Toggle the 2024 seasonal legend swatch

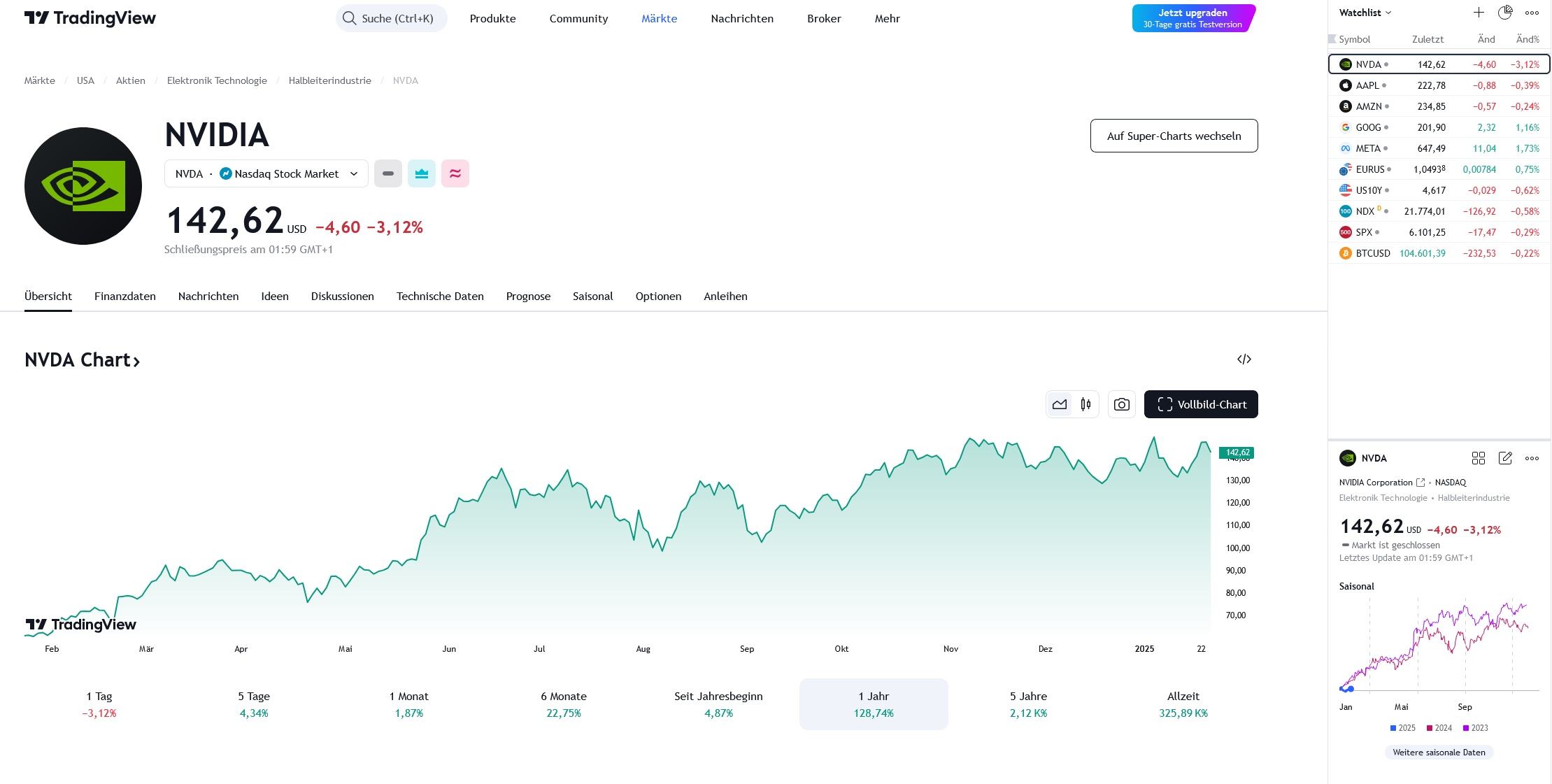[x=1430, y=728]
